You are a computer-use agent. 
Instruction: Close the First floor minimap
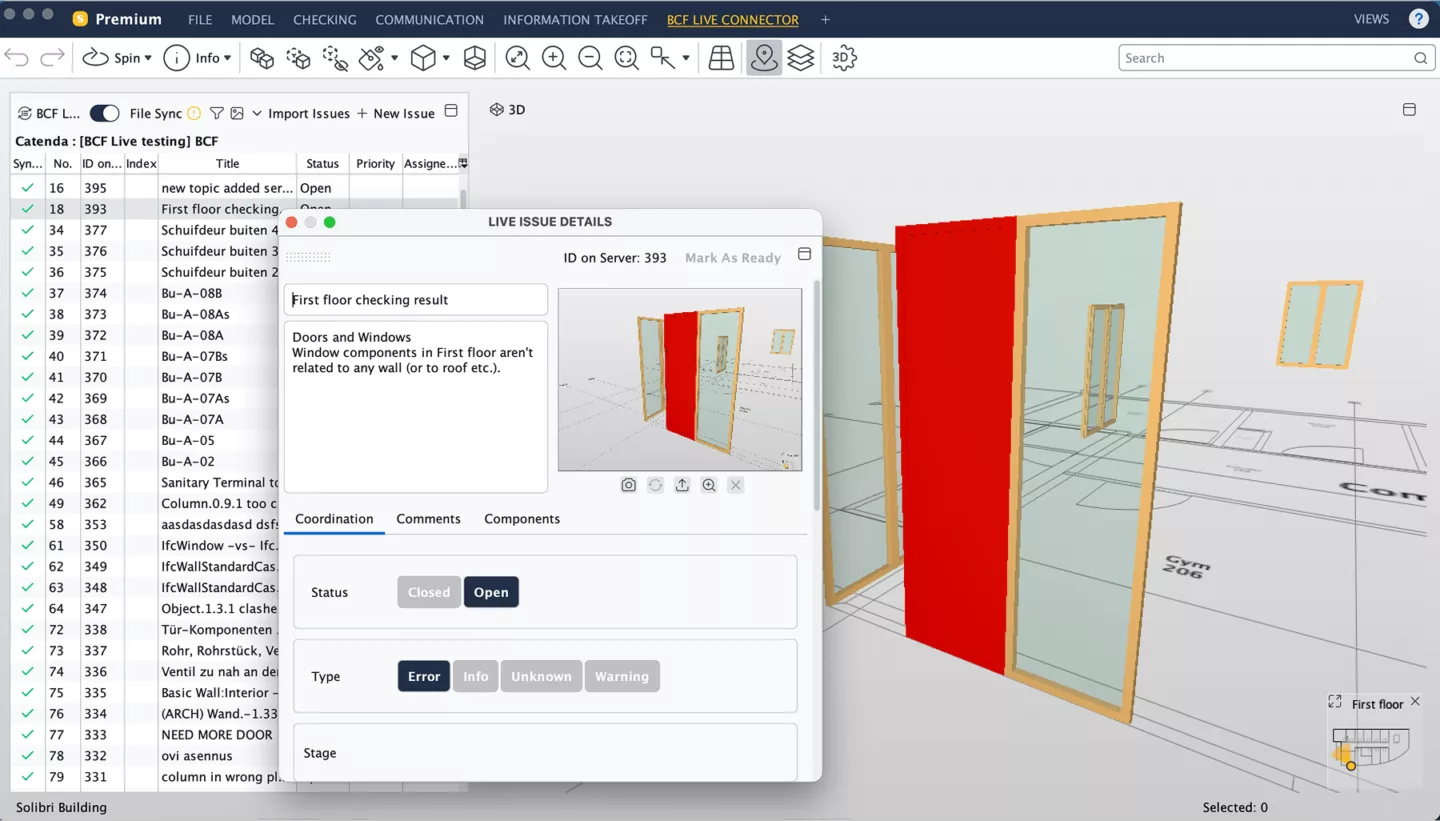pos(1415,702)
